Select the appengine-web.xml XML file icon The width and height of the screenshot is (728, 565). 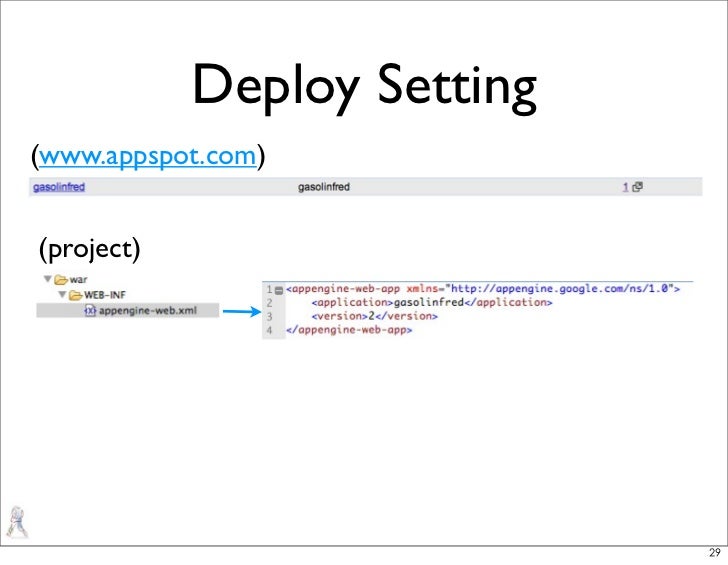pyautogui.click(x=90, y=311)
